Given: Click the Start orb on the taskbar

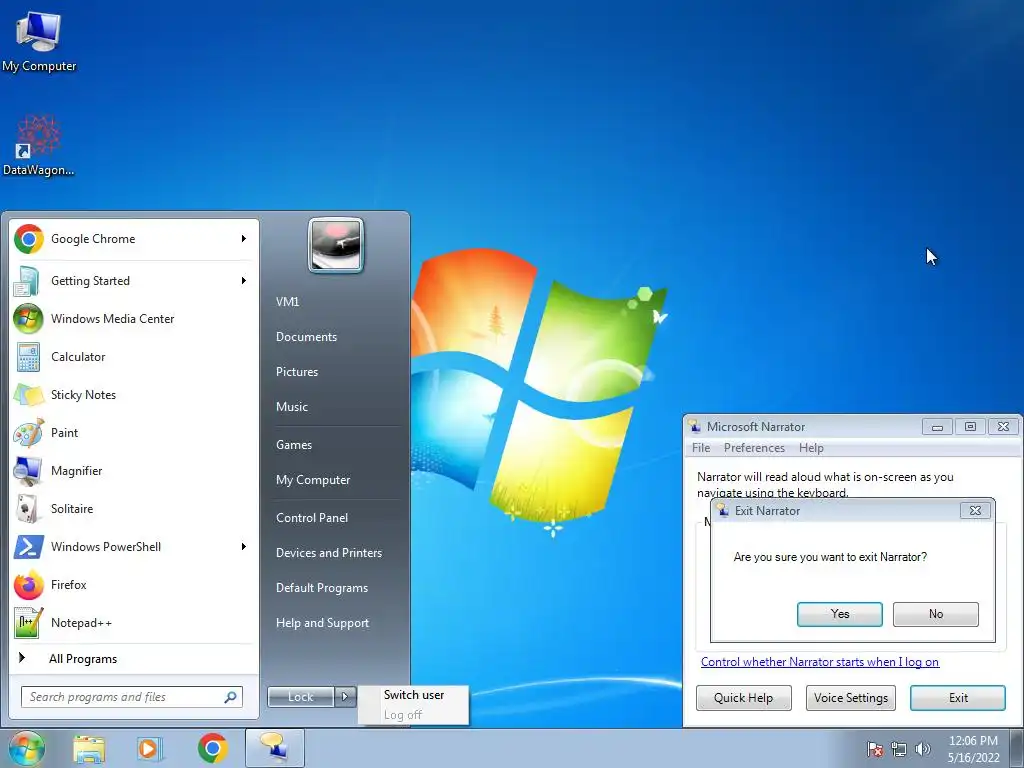Looking at the screenshot, I should [27, 748].
